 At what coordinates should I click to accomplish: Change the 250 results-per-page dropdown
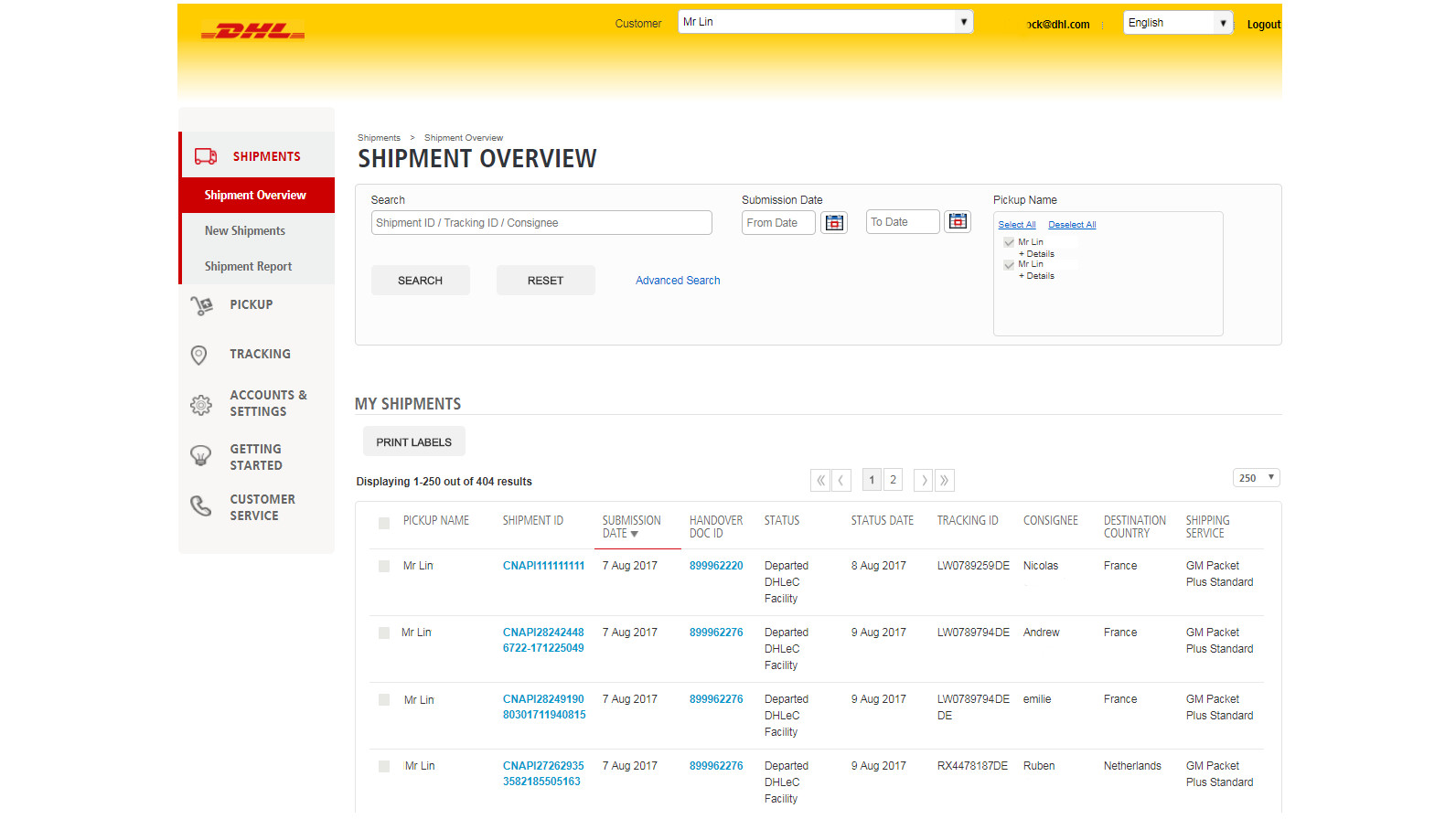coord(1256,478)
